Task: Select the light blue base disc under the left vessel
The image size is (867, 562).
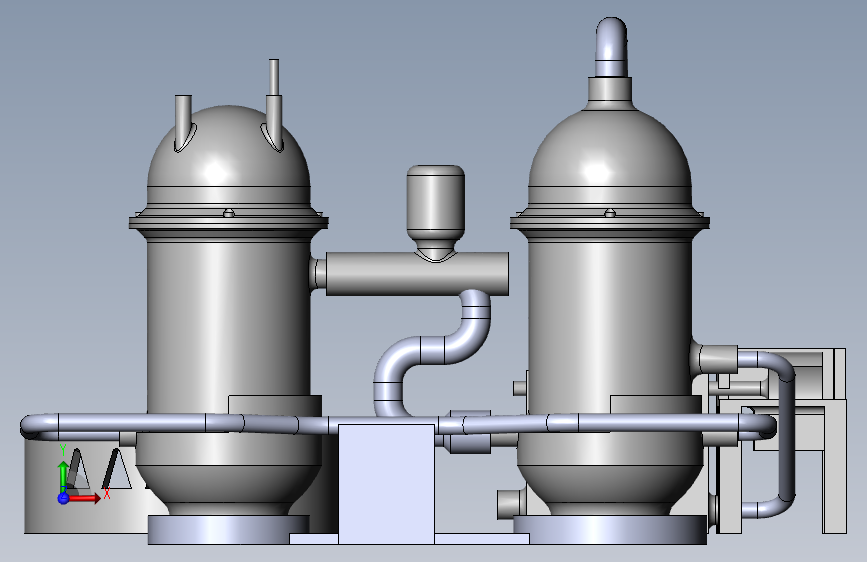Action: 228,529
